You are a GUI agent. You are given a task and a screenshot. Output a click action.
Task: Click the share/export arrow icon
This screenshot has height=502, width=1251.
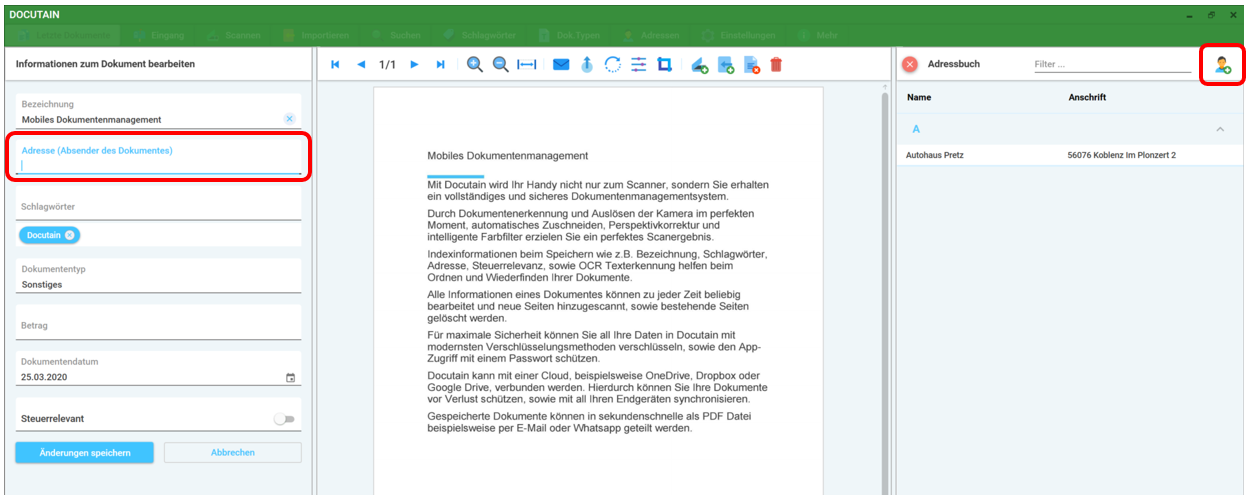coord(587,64)
